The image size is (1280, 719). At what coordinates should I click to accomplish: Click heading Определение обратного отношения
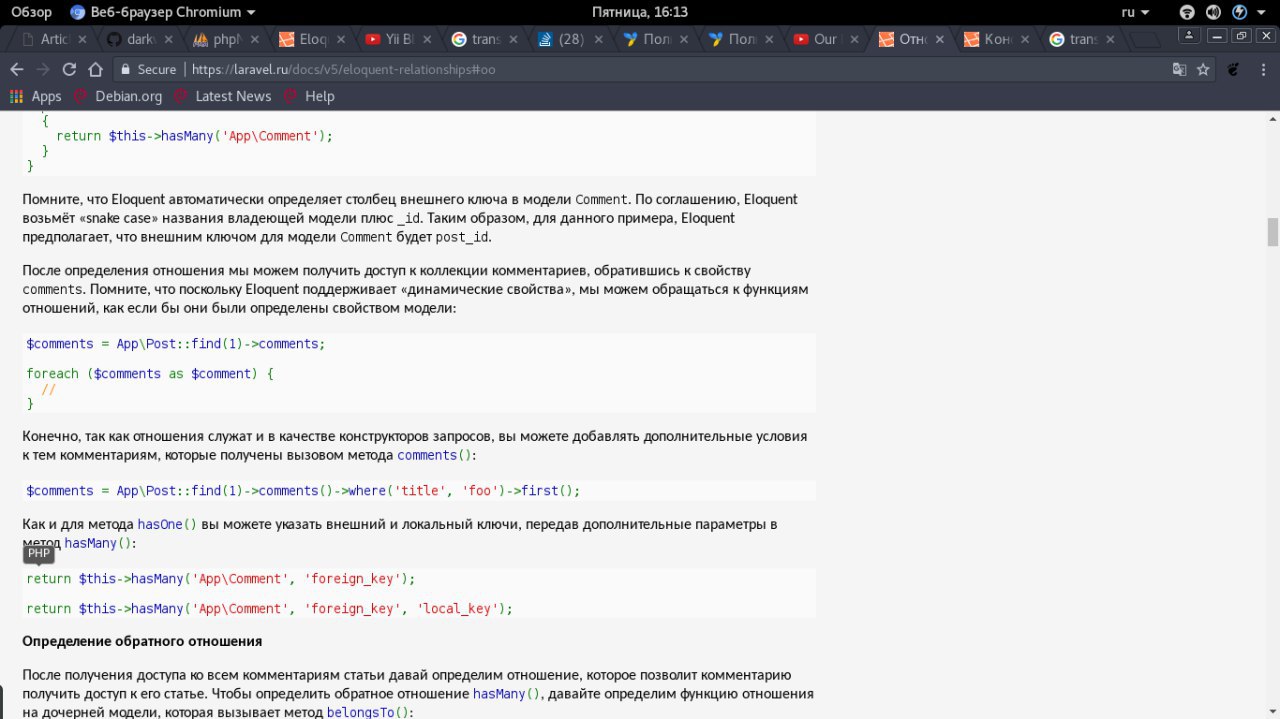click(x=142, y=641)
